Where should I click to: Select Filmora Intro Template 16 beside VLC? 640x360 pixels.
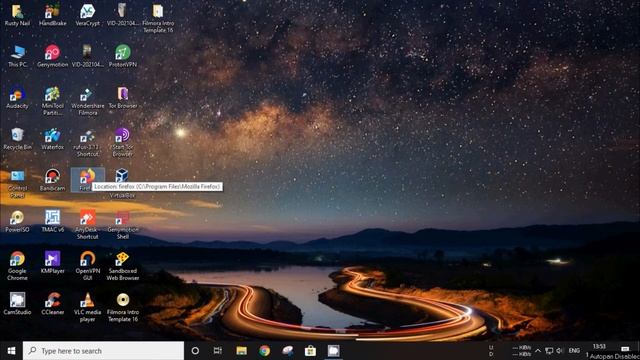(x=122, y=307)
